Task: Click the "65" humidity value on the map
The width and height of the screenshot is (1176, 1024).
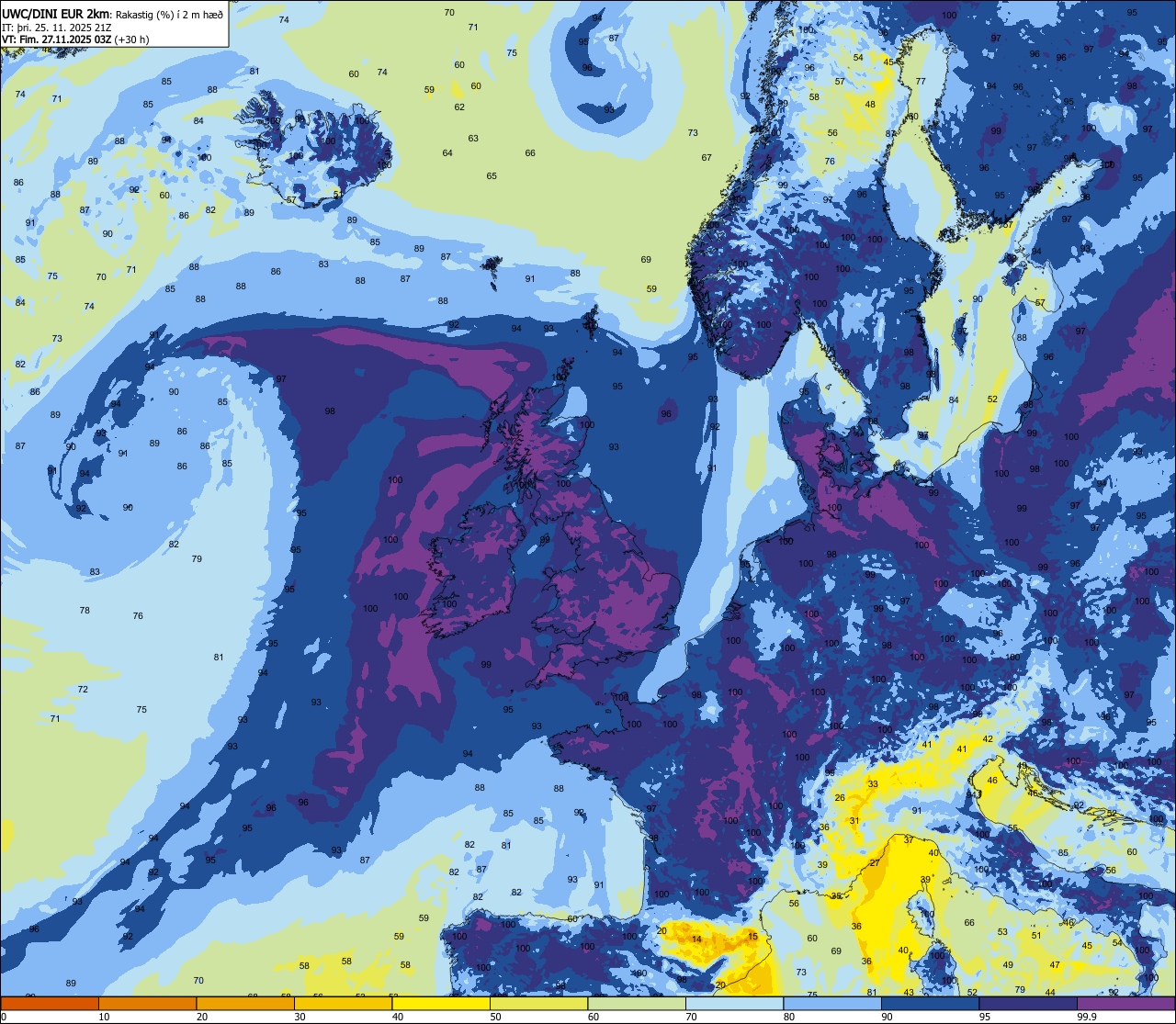Action: pyautogui.click(x=492, y=175)
